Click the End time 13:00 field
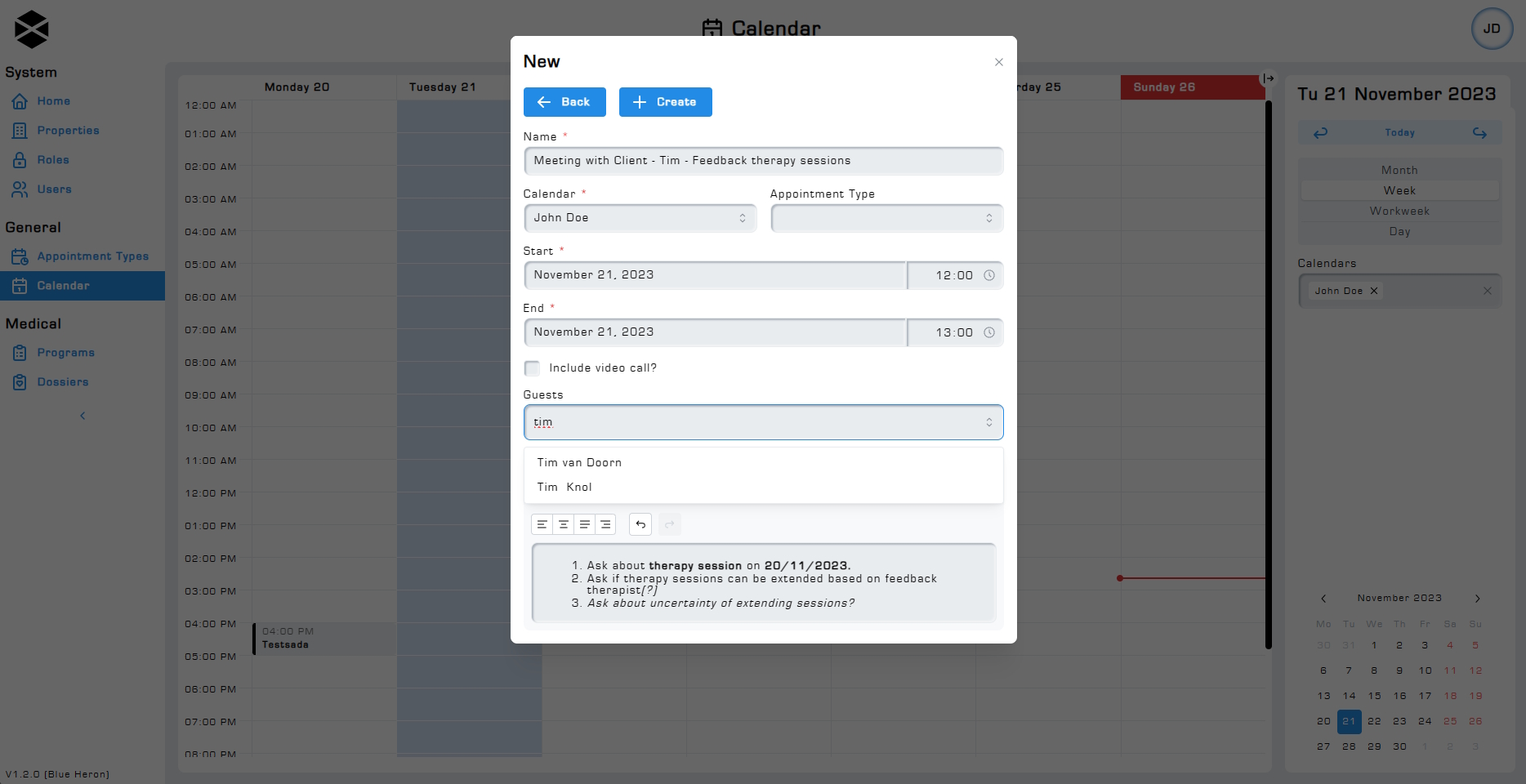 coord(953,332)
